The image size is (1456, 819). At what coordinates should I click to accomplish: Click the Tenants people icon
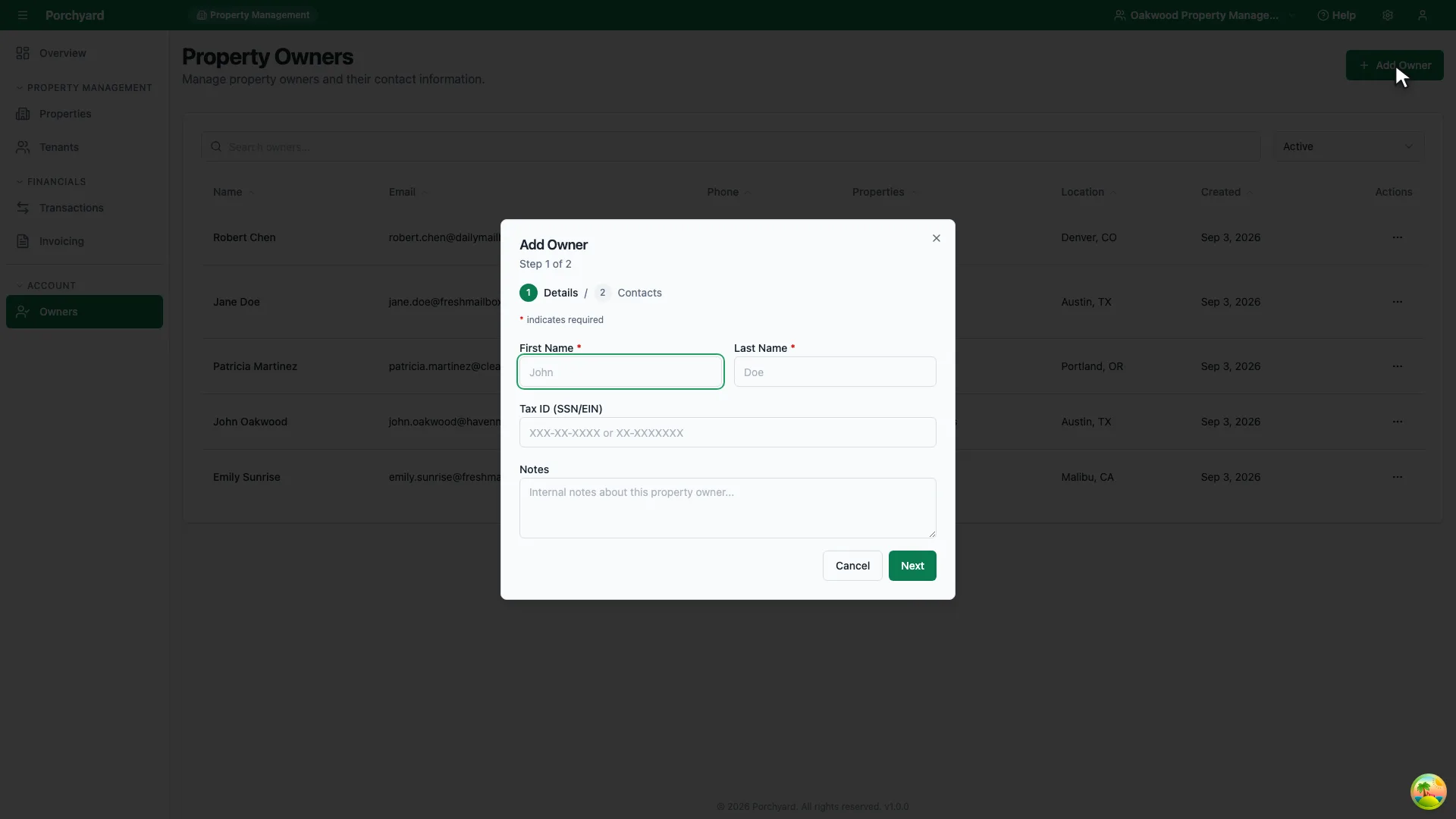click(x=23, y=147)
